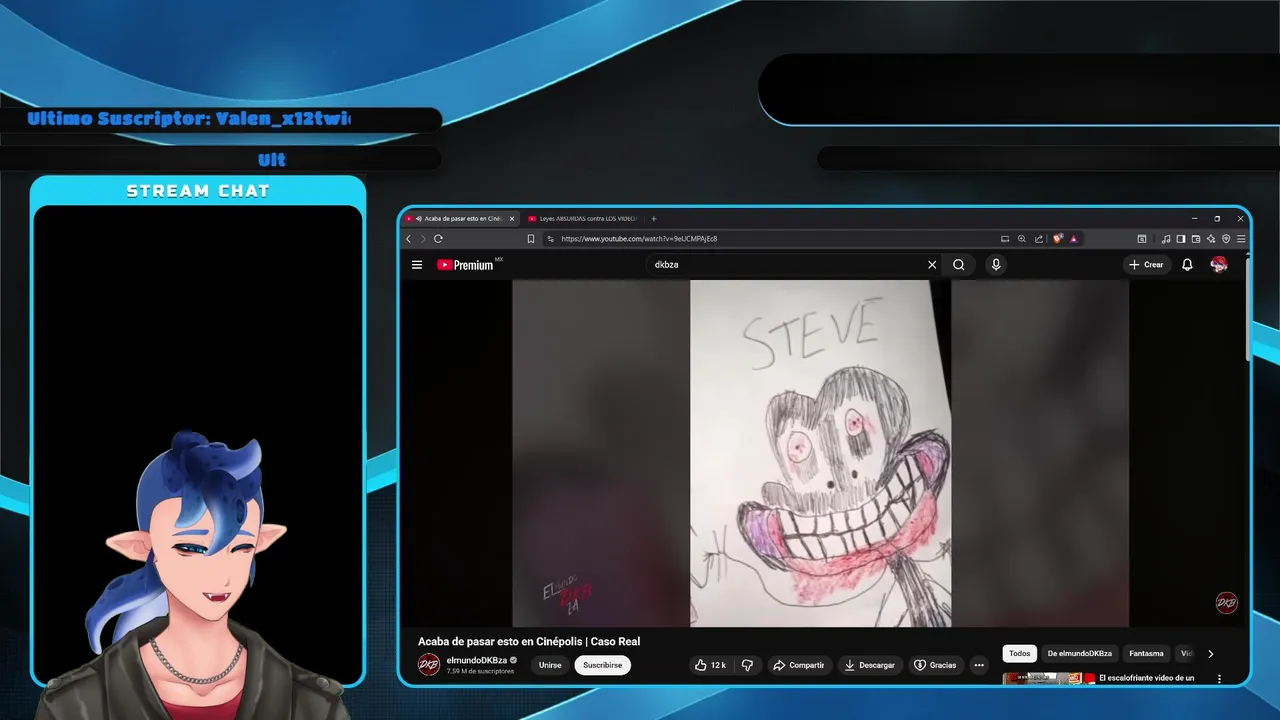Image resolution: width=1280 pixels, height=720 pixels.
Task: Click the STEVE drawing video player
Action: click(x=820, y=454)
